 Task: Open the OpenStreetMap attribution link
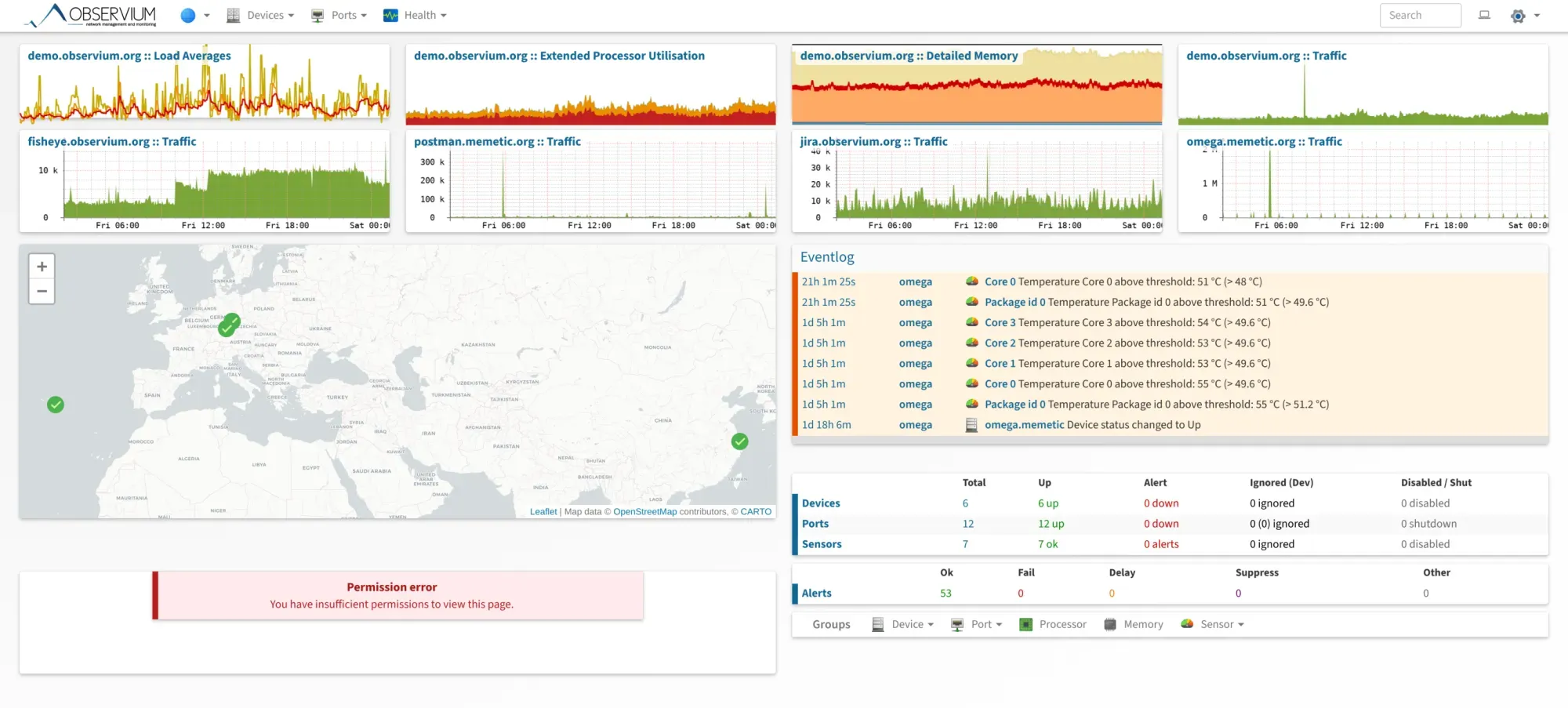click(x=644, y=512)
